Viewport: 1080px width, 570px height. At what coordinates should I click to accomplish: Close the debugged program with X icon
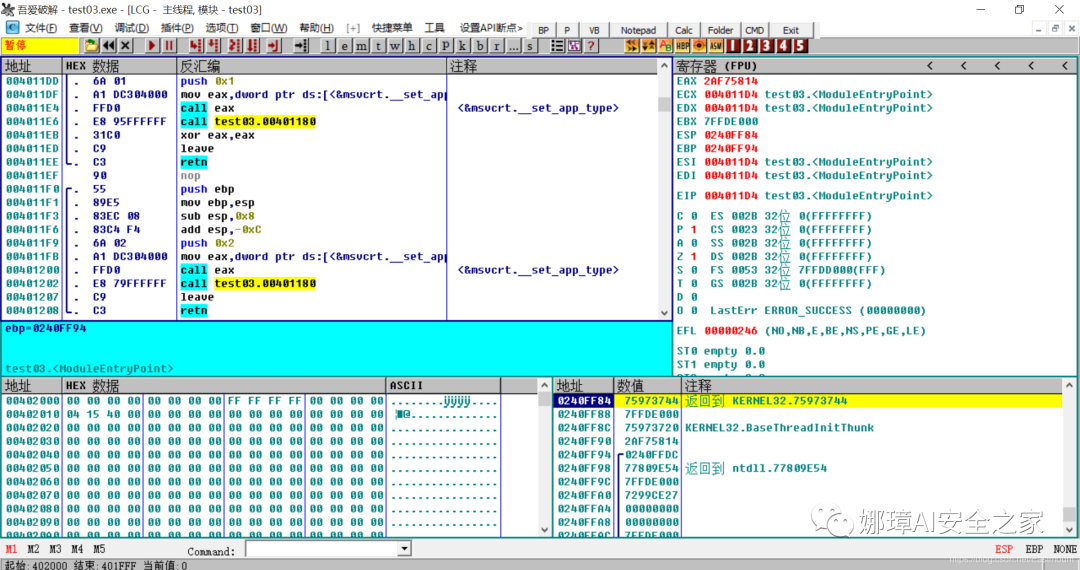click(x=125, y=45)
